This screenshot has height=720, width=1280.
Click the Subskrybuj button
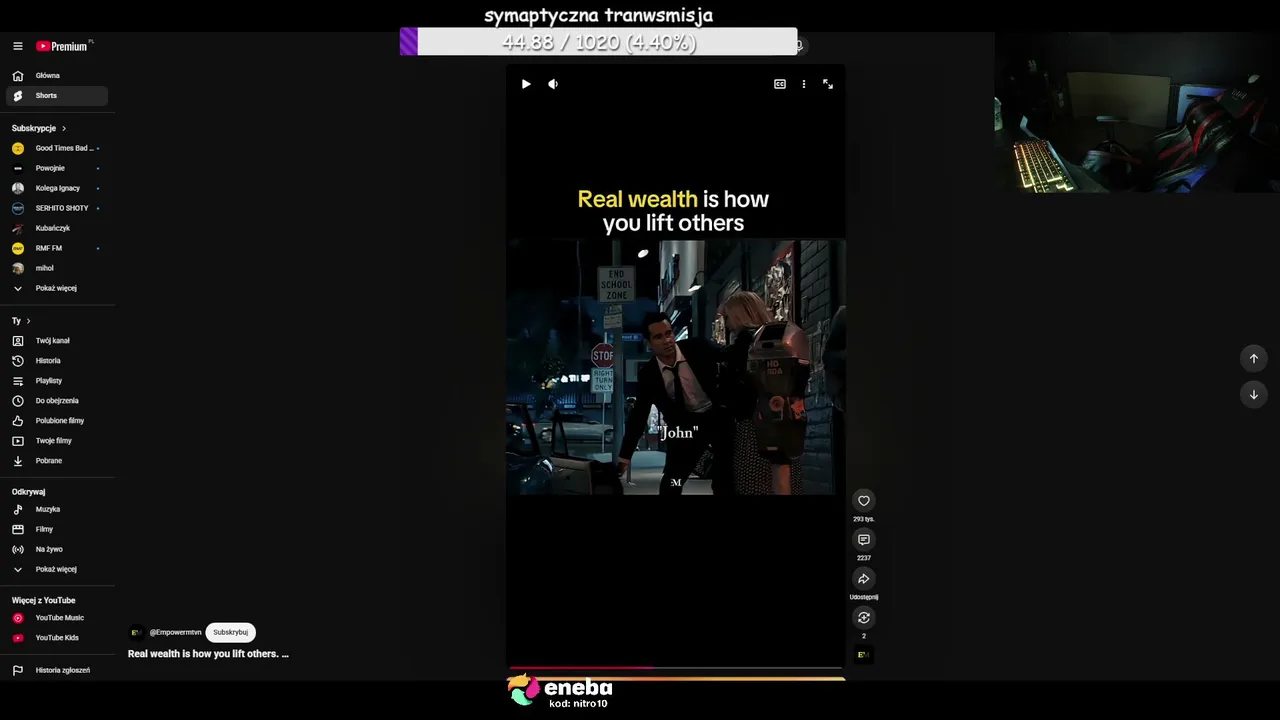[x=230, y=632]
